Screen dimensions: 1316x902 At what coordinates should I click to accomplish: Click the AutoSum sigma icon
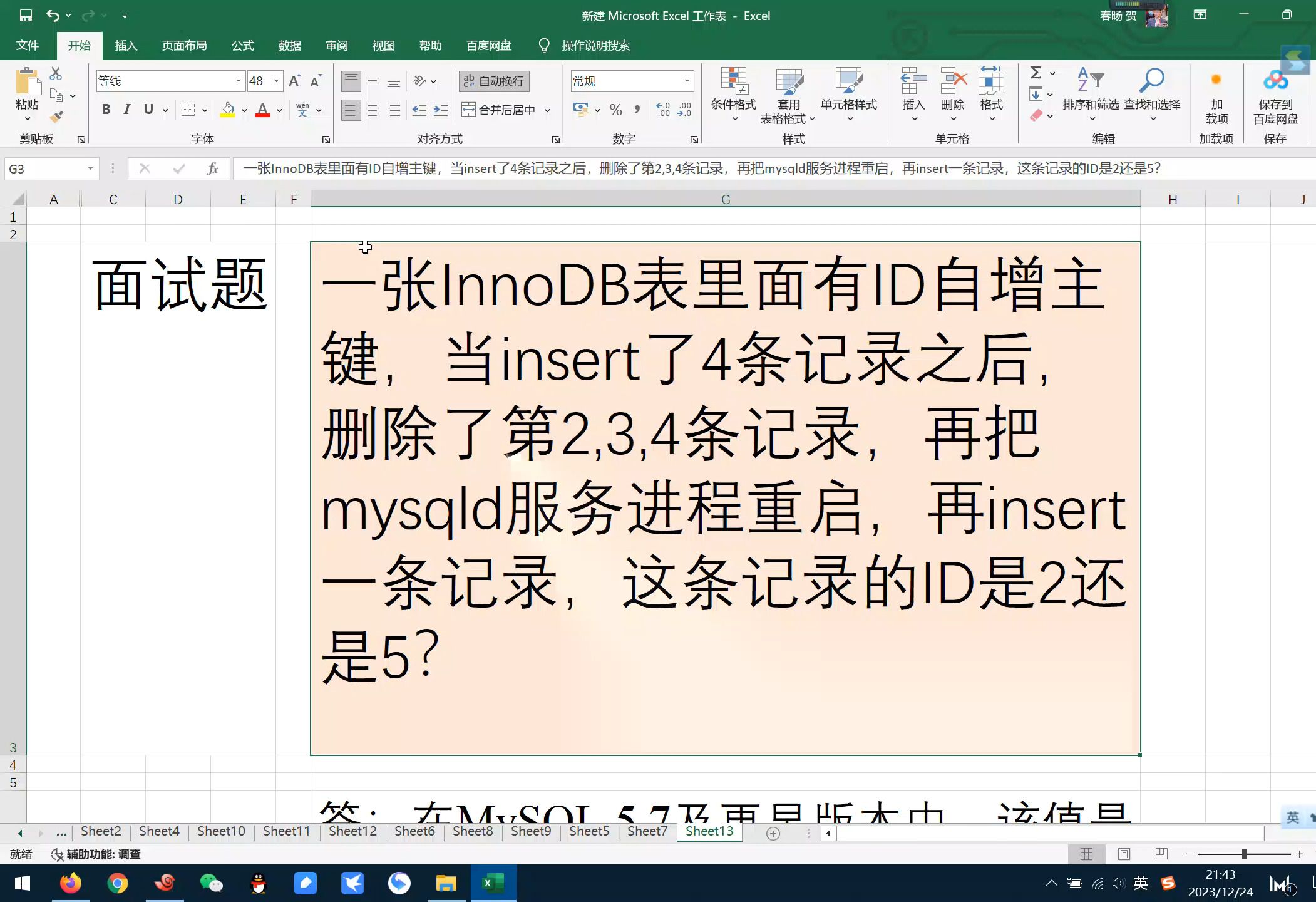(x=1036, y=73)
